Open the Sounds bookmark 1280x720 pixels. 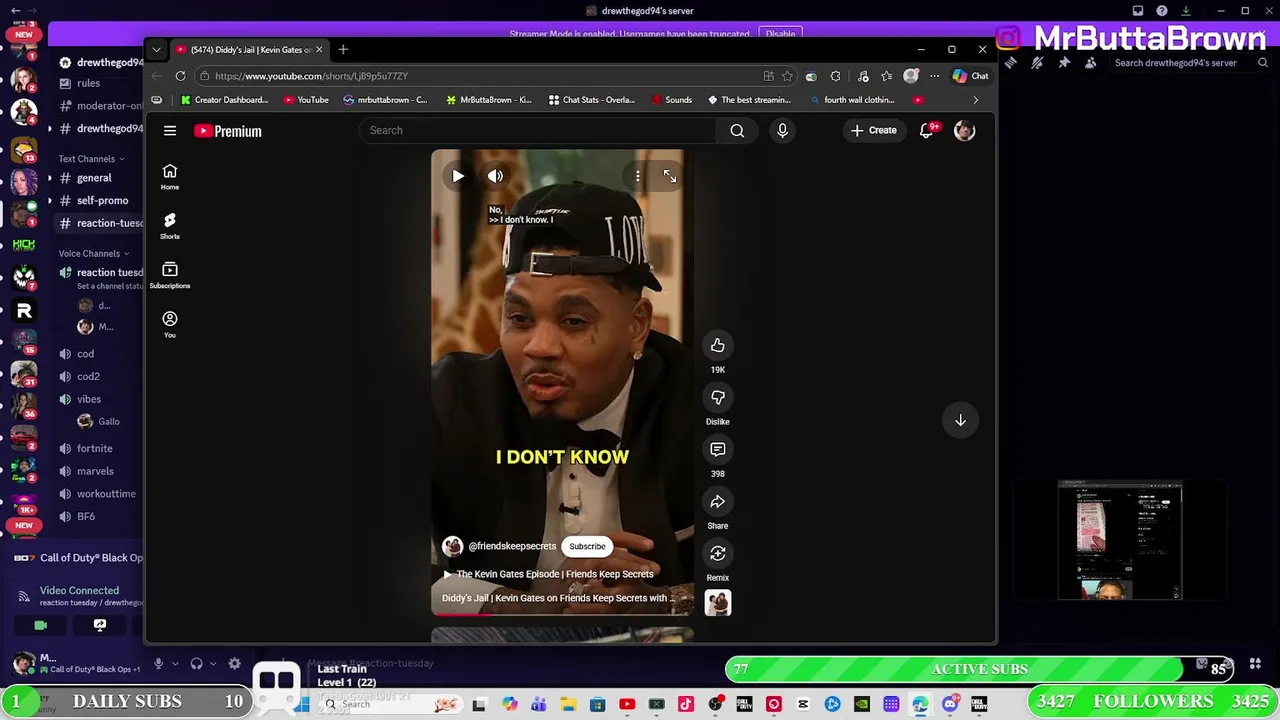[671, 100]
